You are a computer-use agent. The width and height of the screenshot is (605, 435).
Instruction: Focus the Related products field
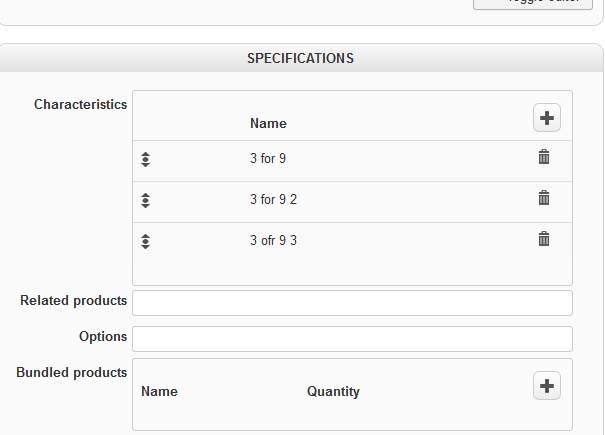pos(352,302)
